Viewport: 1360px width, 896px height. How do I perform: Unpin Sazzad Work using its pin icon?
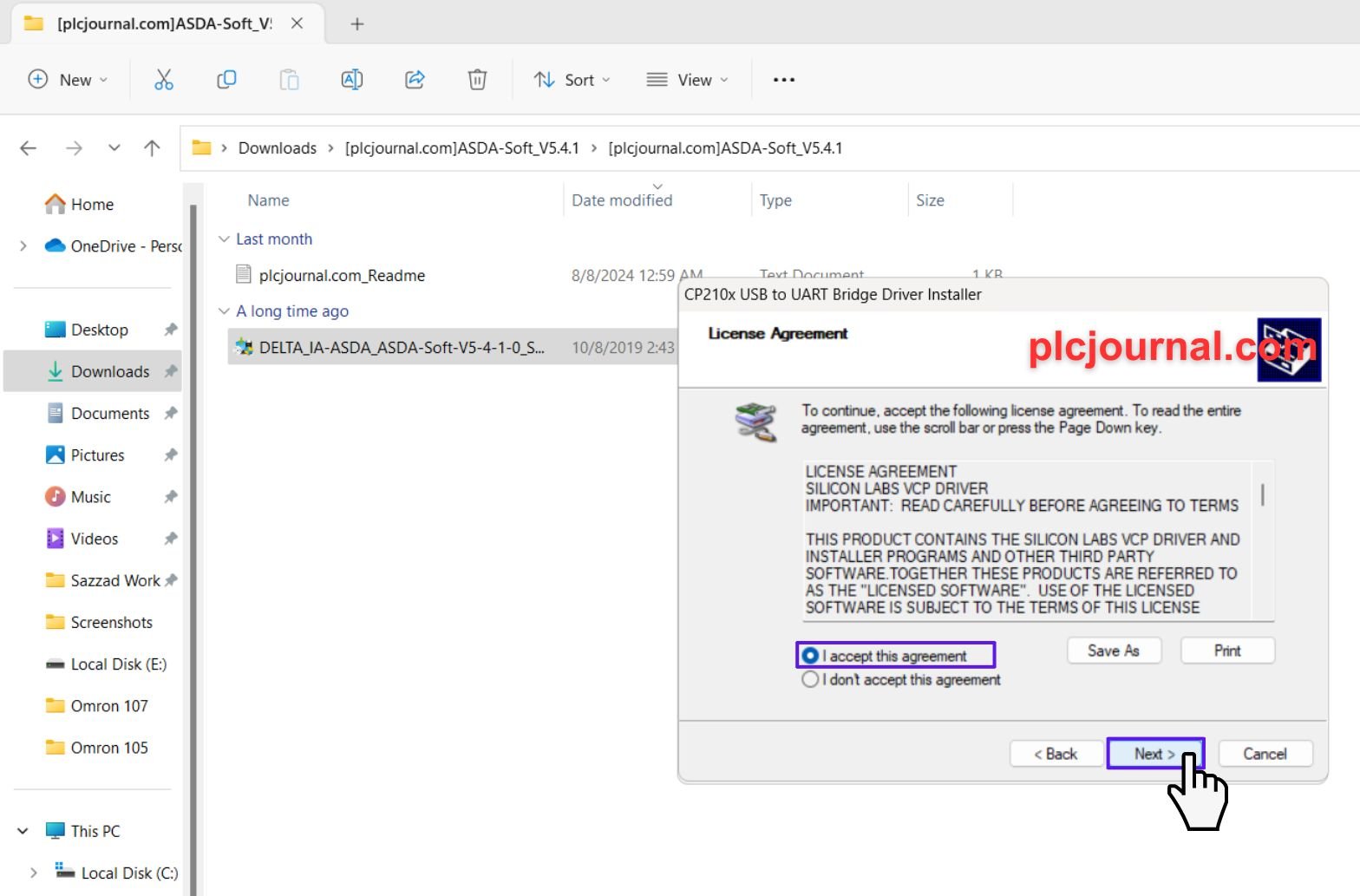171,580
